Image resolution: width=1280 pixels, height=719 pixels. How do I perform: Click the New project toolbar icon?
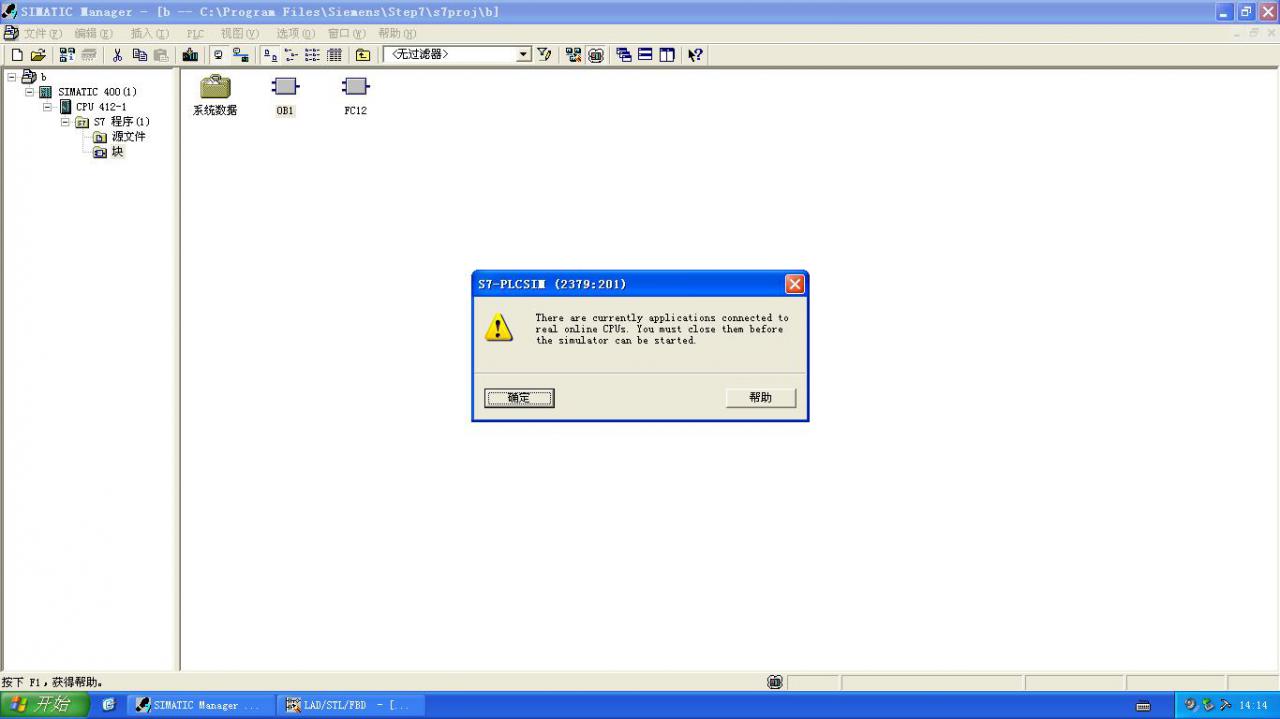pos(17,55)
